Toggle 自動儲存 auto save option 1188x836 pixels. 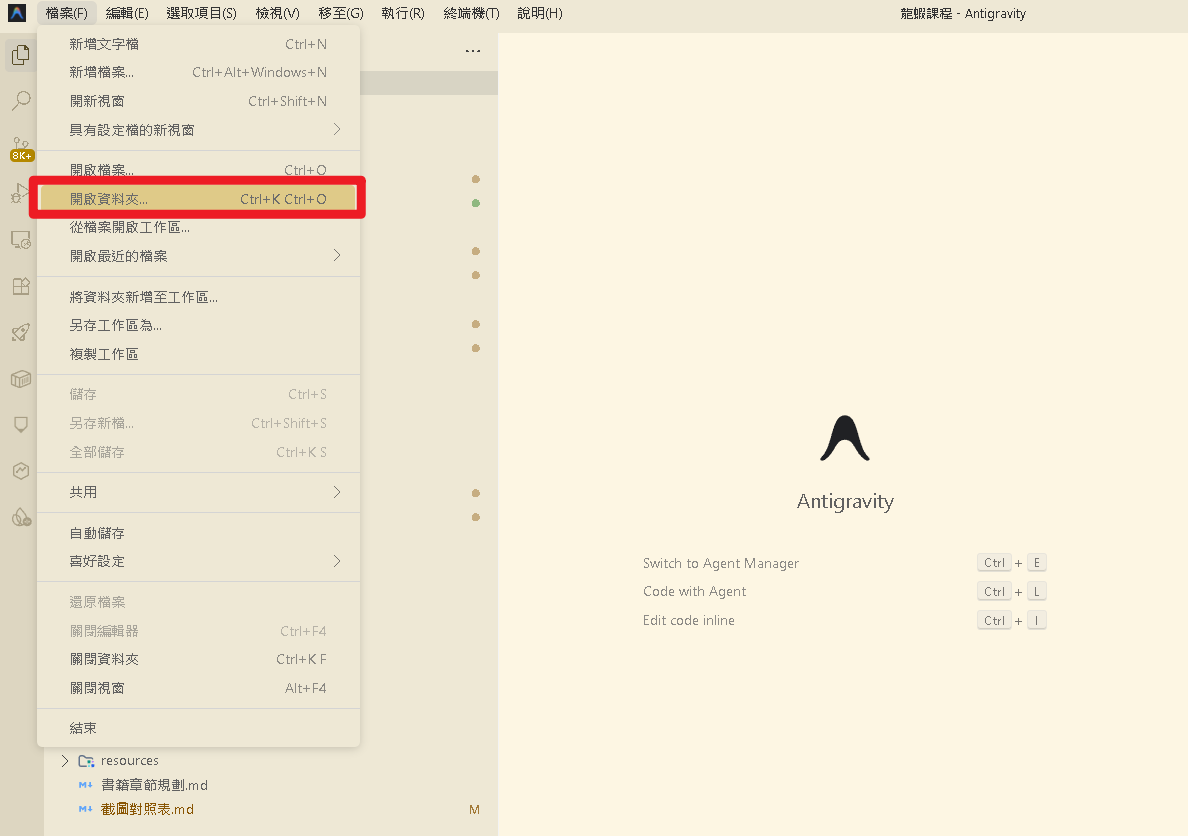[x=97, y=533]
